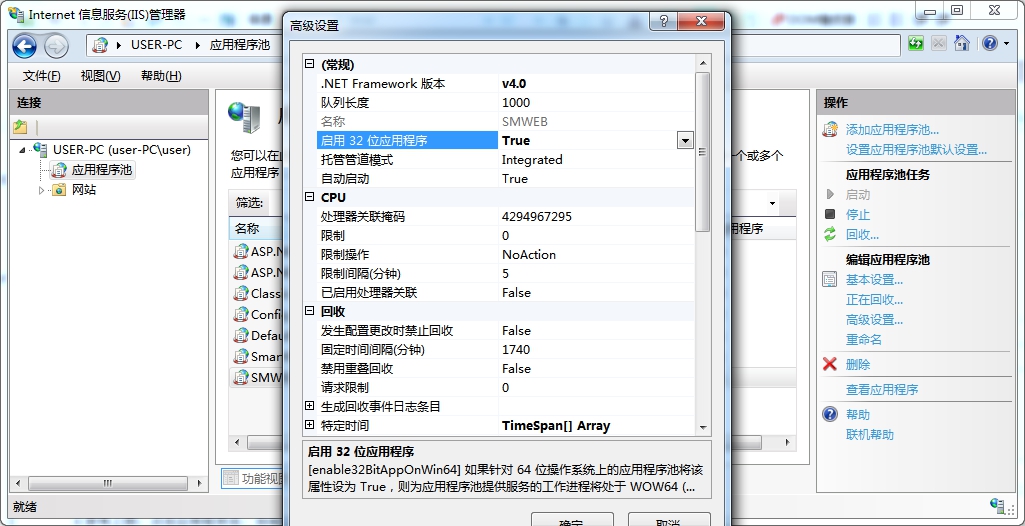Click the green refresh page icon

916,44
